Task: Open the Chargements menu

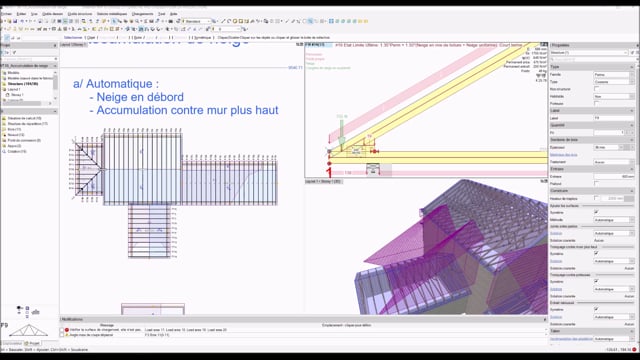Action: click(x=142, y=14)
